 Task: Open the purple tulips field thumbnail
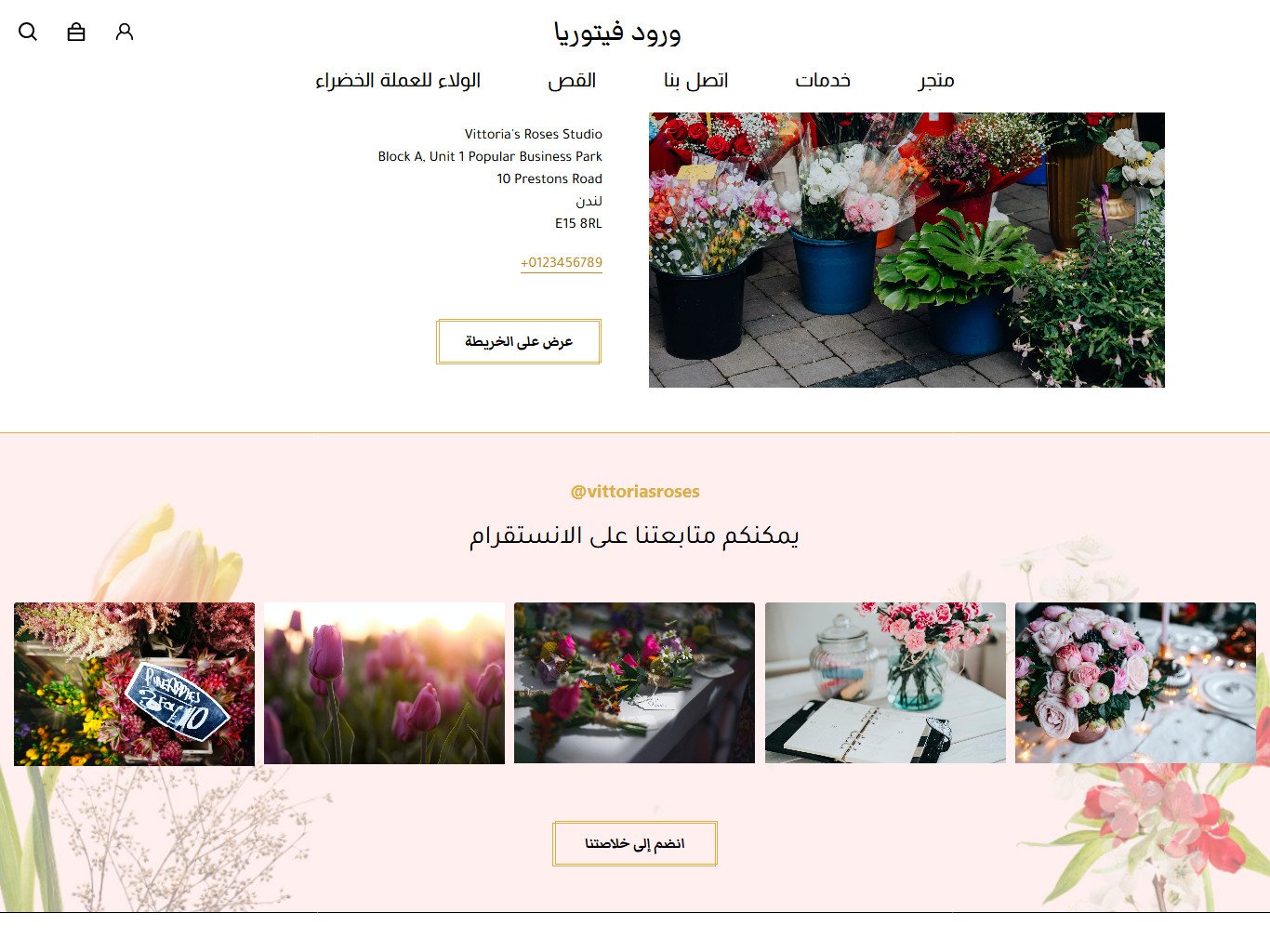click(384, 683)
